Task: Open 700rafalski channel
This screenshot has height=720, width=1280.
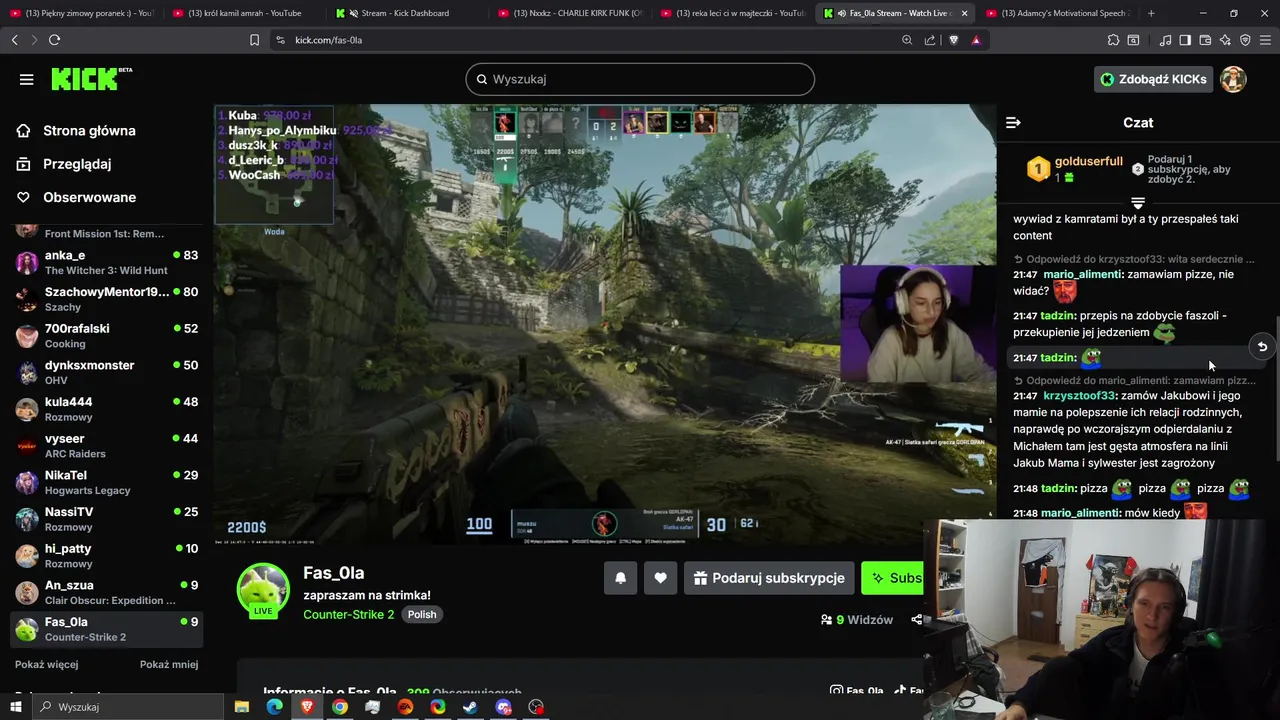Action: [x=107, y=336]
